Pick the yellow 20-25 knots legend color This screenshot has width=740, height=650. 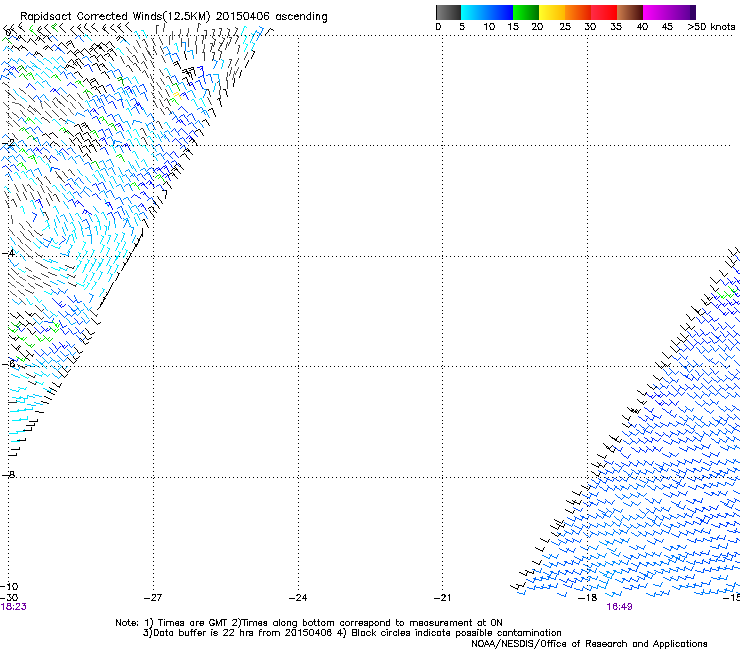click(x=552, y=12)
